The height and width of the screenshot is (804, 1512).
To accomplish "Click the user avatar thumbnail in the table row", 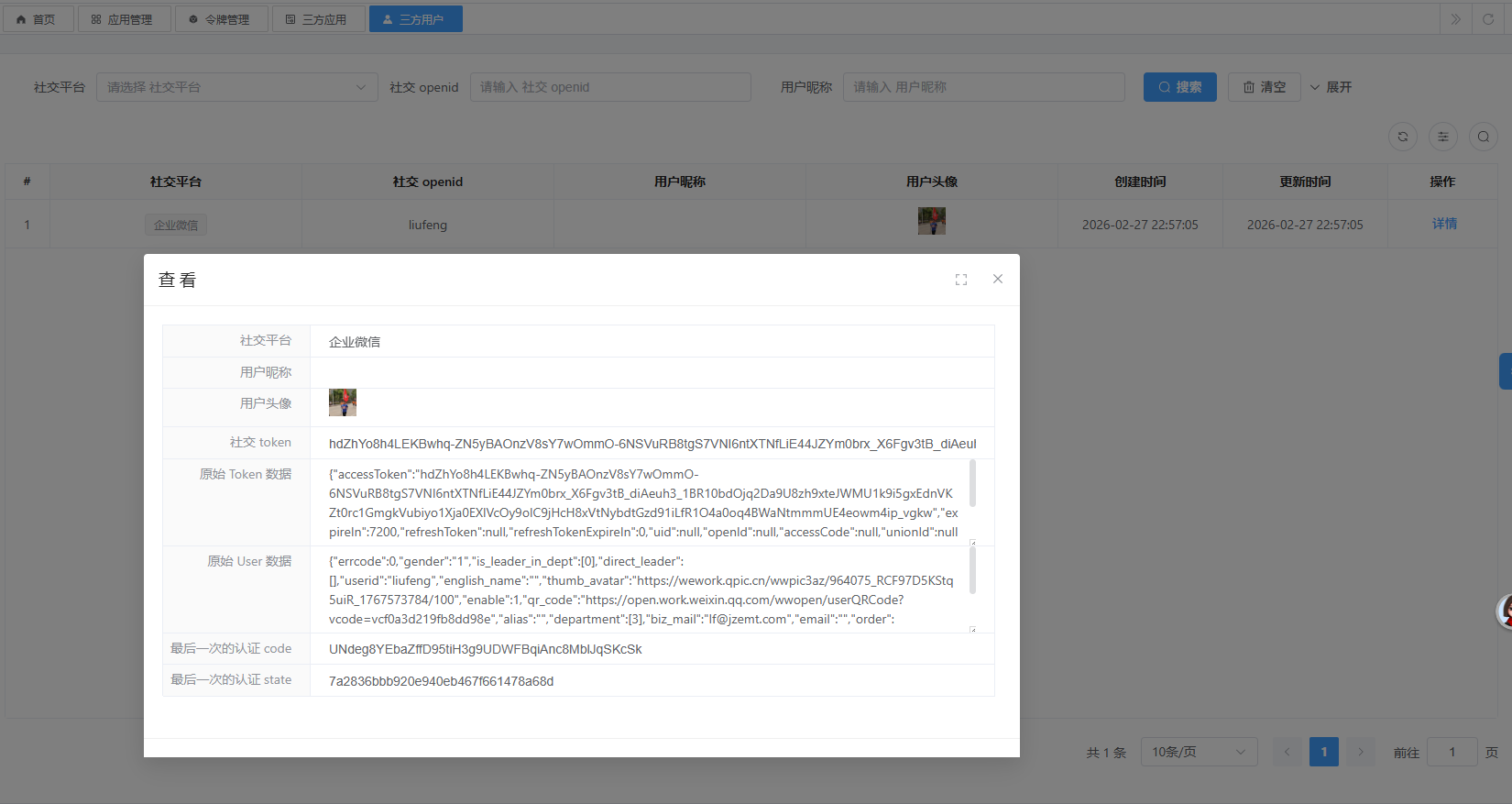I will click(x=931, y=221).
